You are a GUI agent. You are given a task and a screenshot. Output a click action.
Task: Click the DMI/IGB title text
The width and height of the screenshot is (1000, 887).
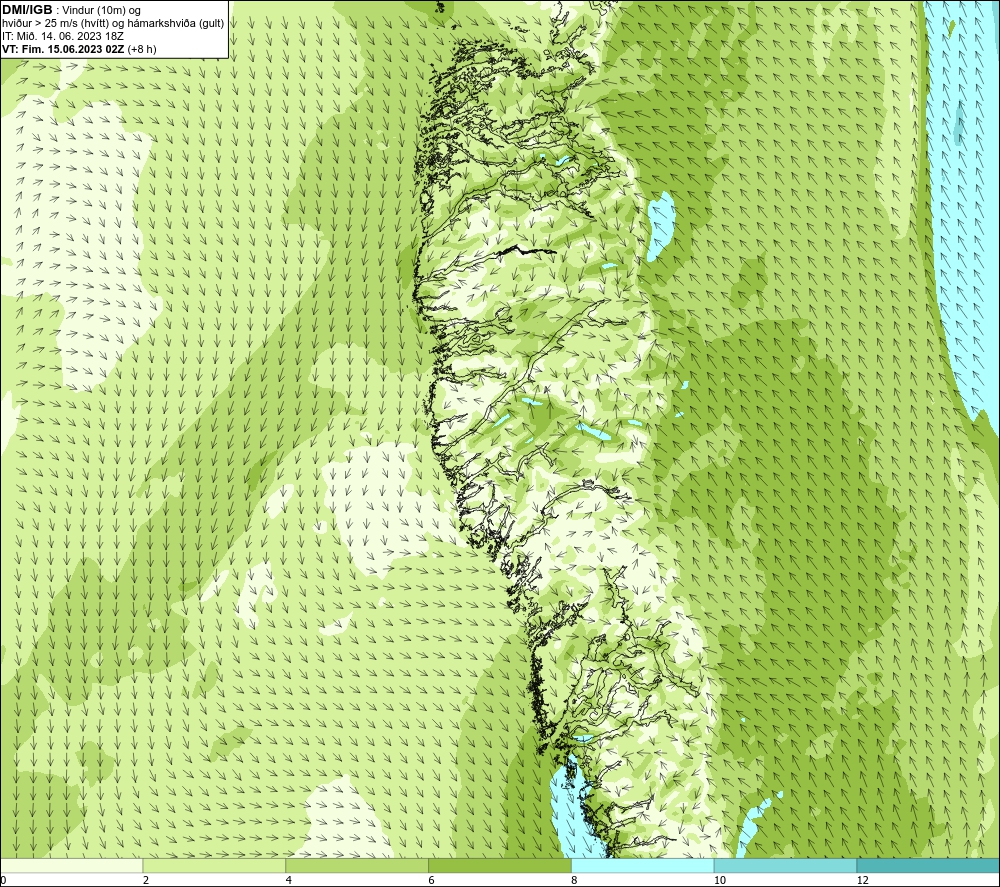[x=27, y=10]
